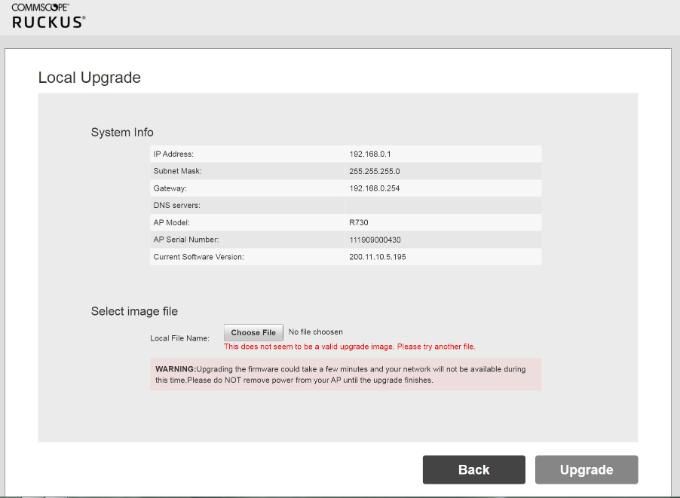Click the System Info section heading

coord(122,132)
